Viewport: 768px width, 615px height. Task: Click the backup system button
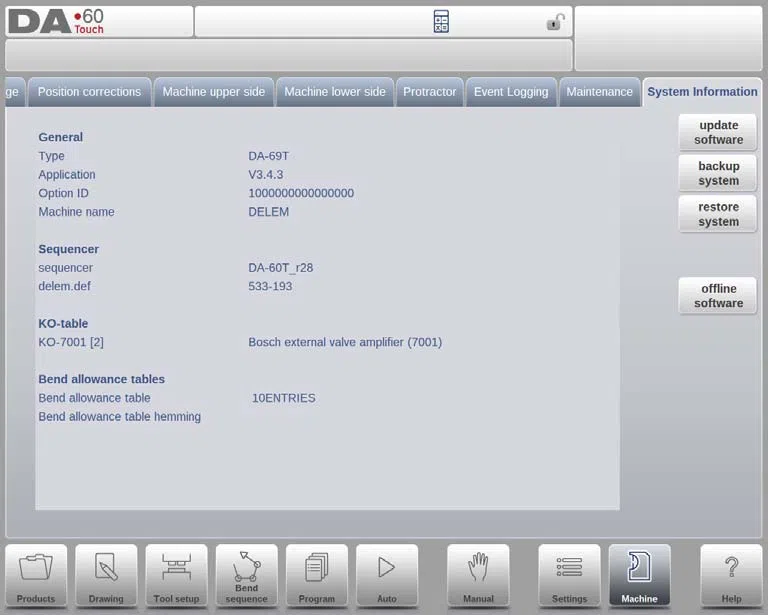coord(718,173)
